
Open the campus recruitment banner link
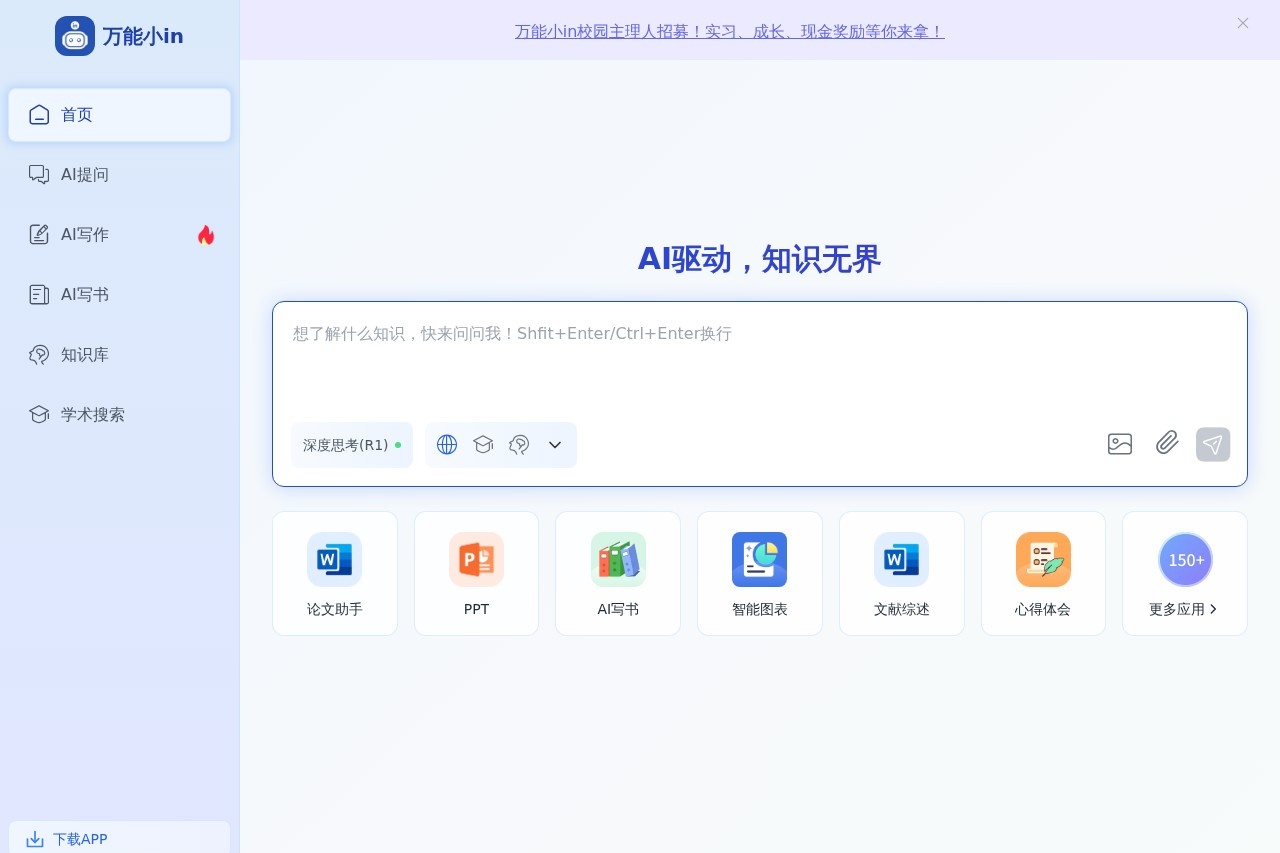click(729, 31)
